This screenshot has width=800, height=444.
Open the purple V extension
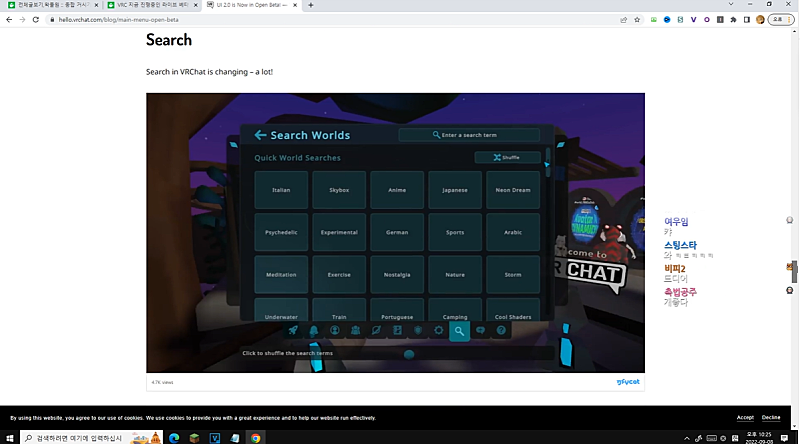click(x=693, y=20)
